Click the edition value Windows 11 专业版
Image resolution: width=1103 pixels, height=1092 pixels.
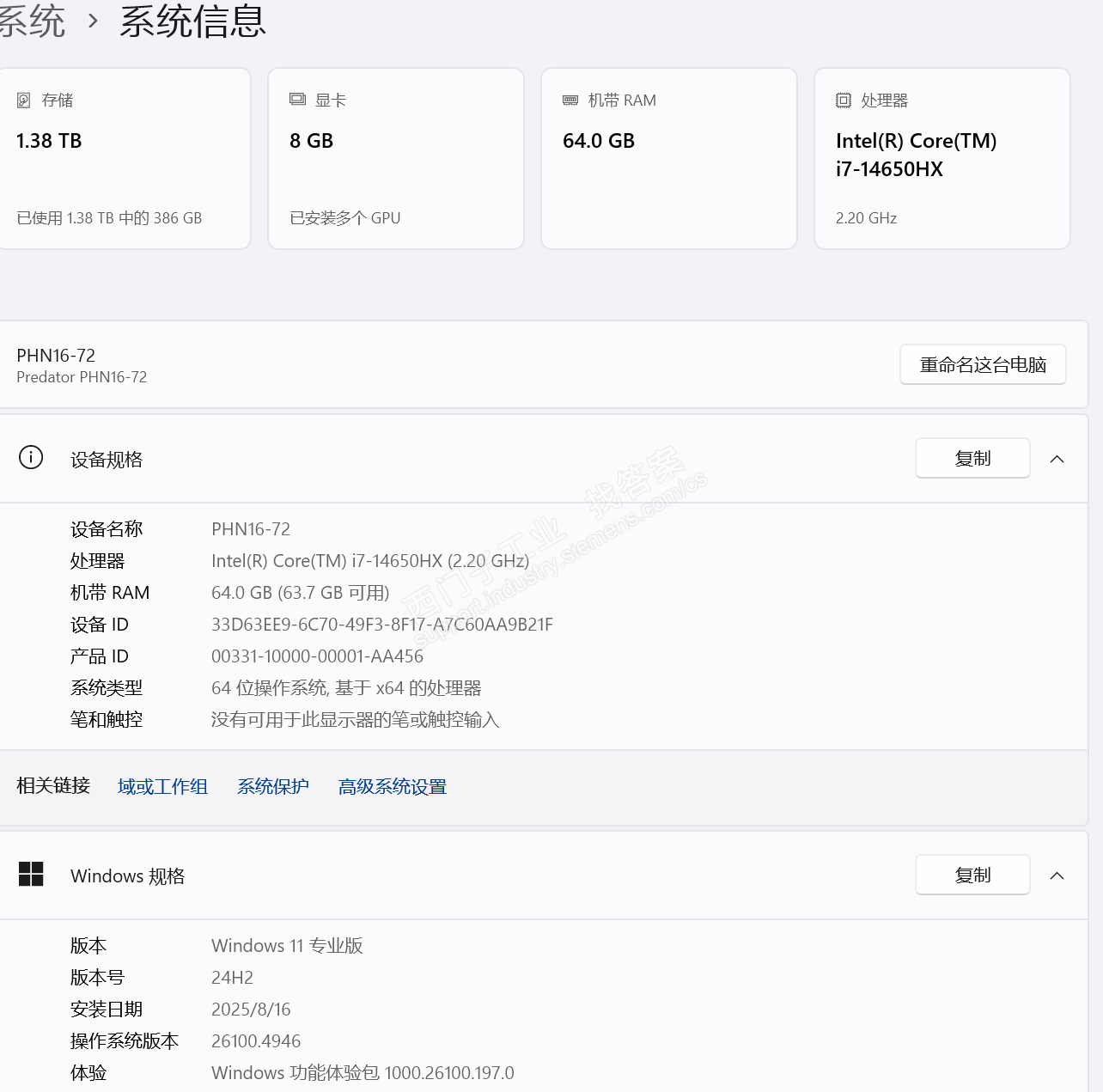pyautogui.click(x=287, y=946)
